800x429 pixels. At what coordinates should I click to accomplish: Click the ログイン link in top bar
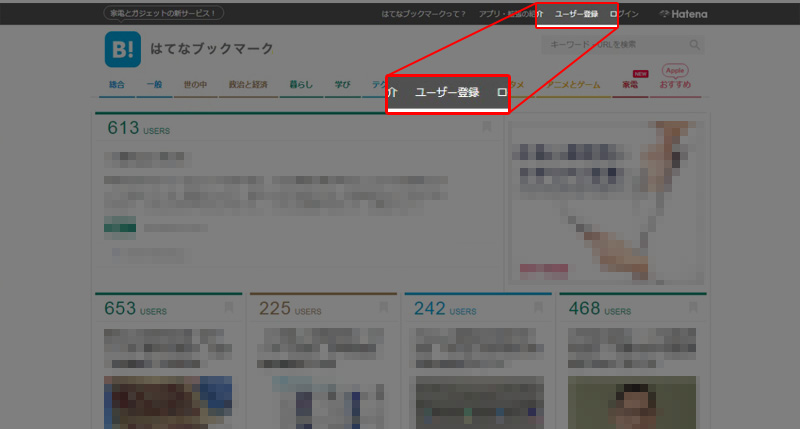point(624,14)
